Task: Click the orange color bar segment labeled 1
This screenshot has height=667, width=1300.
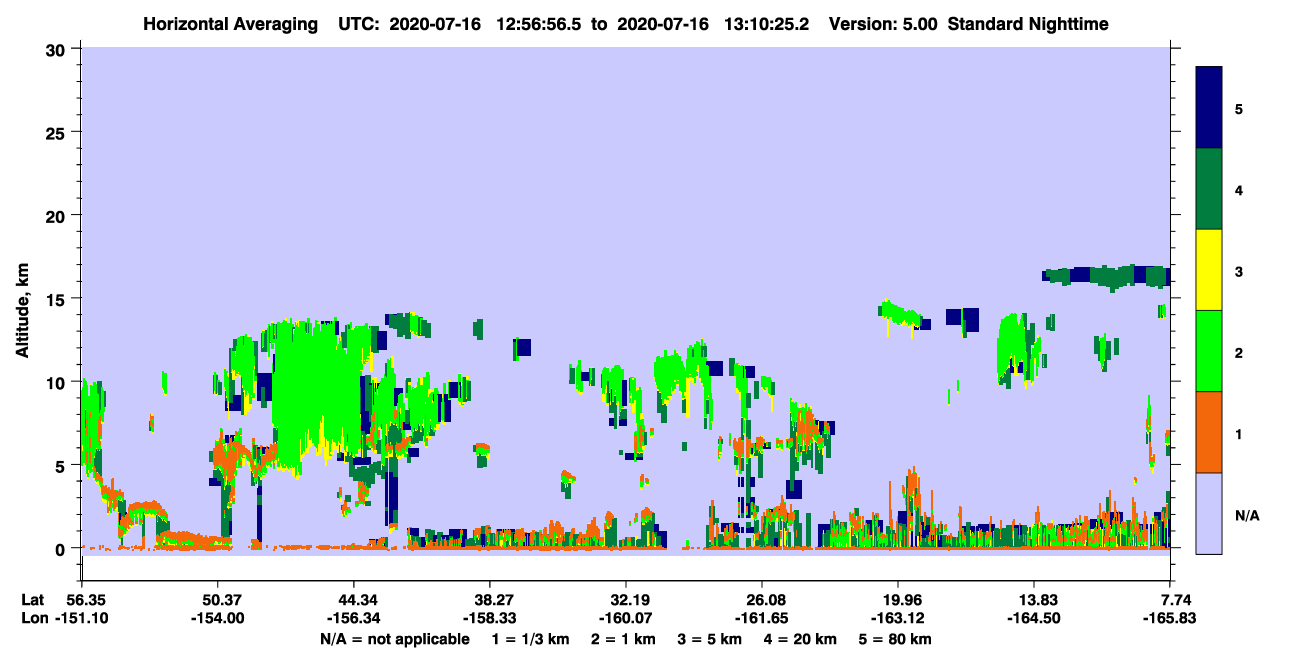Action: point(1209,432)
